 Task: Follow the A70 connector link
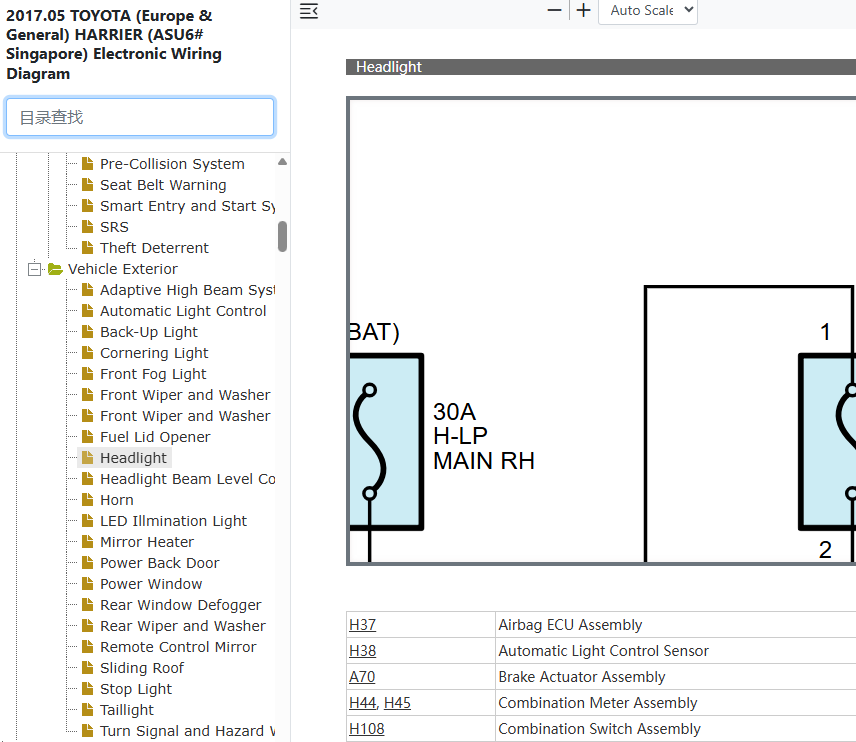click(x=362, y=677)
